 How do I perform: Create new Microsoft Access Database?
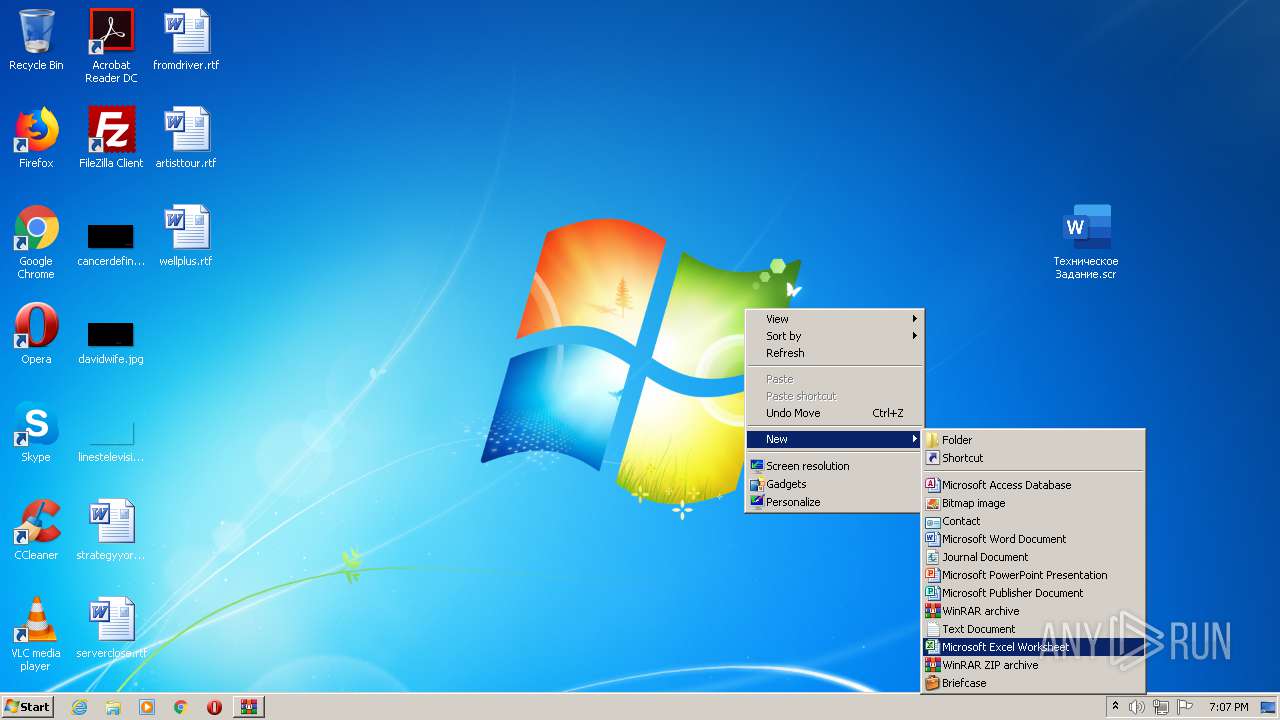pyautogui.click(x=1033, y=485)
